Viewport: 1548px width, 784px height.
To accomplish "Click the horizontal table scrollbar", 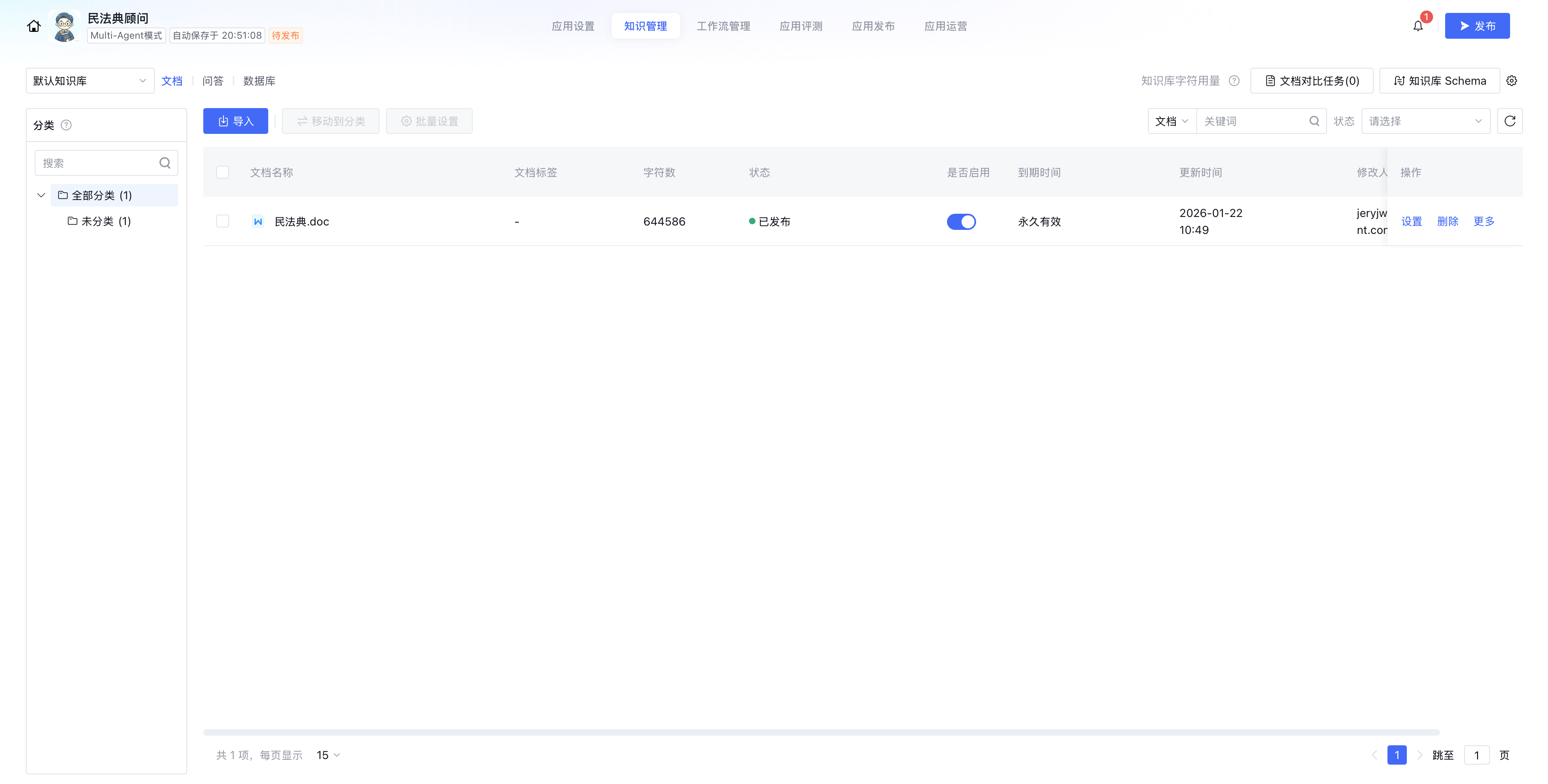I will click(x=821, y=732).
